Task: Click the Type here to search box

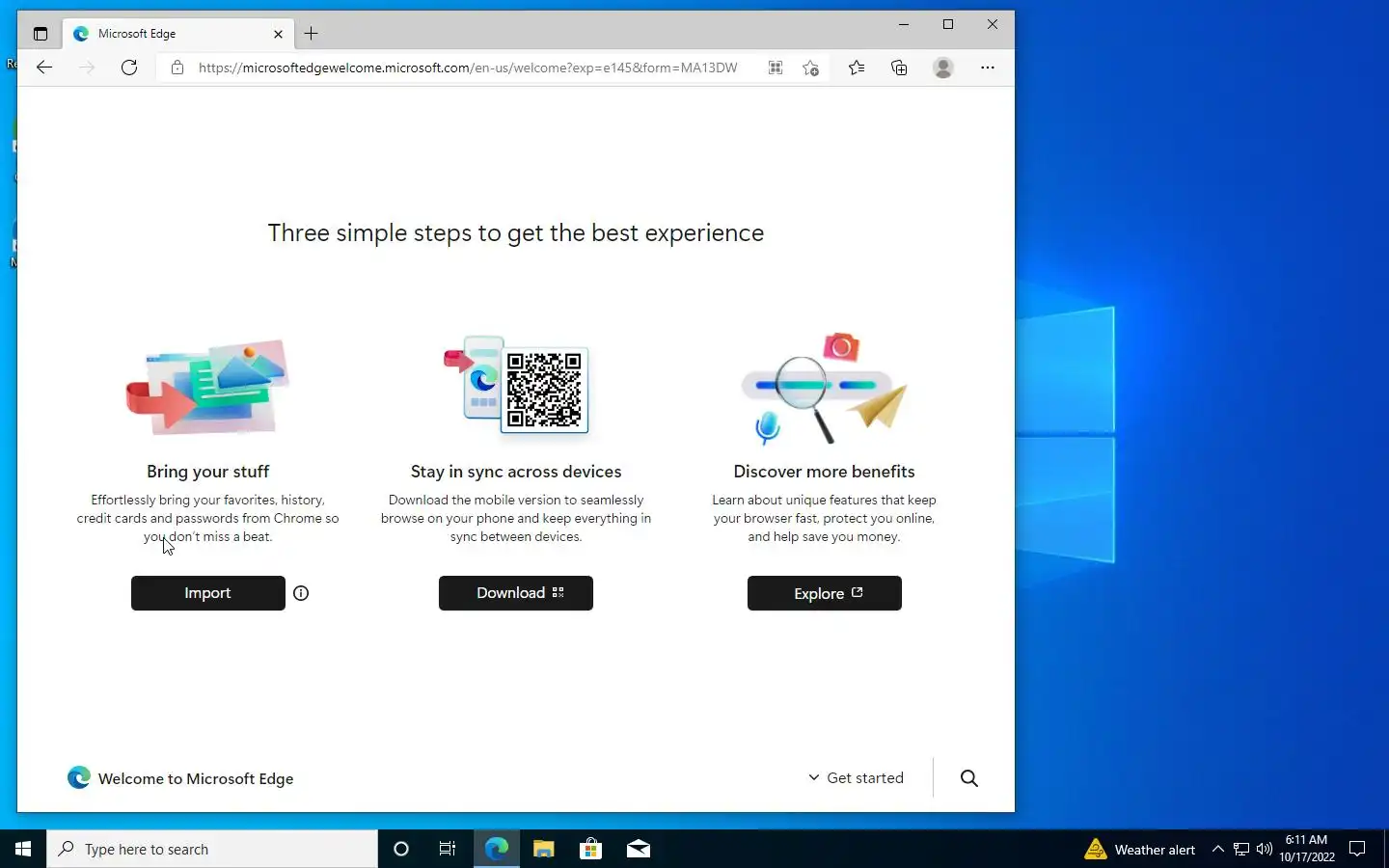Action: click(212, 849)
